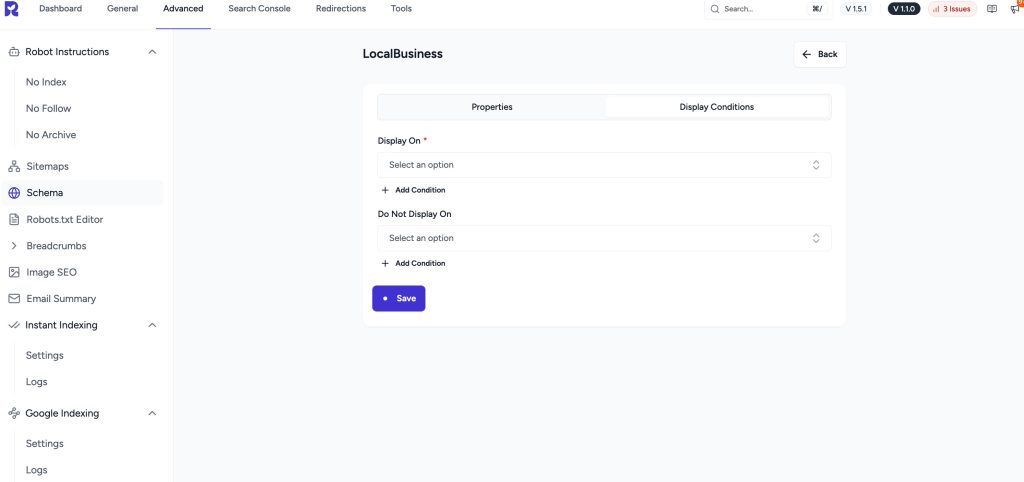The height and width of the screenshot is (482, 1024).
Task: Open the documentation book icon
Action: 992,9
